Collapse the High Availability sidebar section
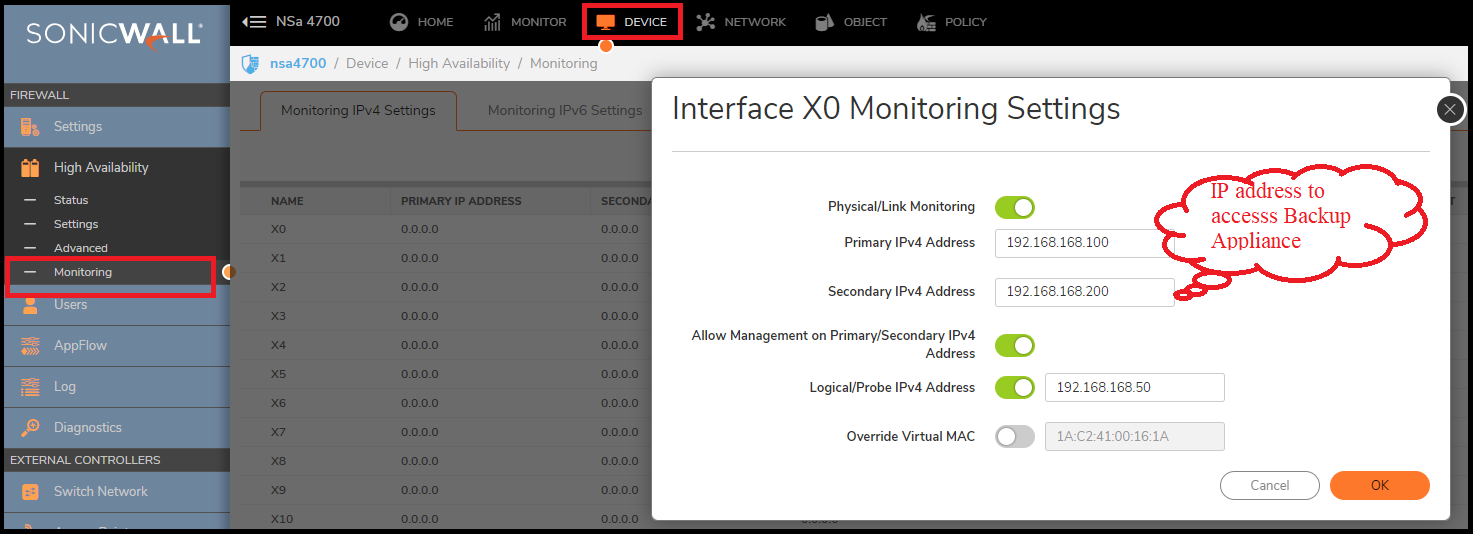1473x536 pixels. point(100,168)
